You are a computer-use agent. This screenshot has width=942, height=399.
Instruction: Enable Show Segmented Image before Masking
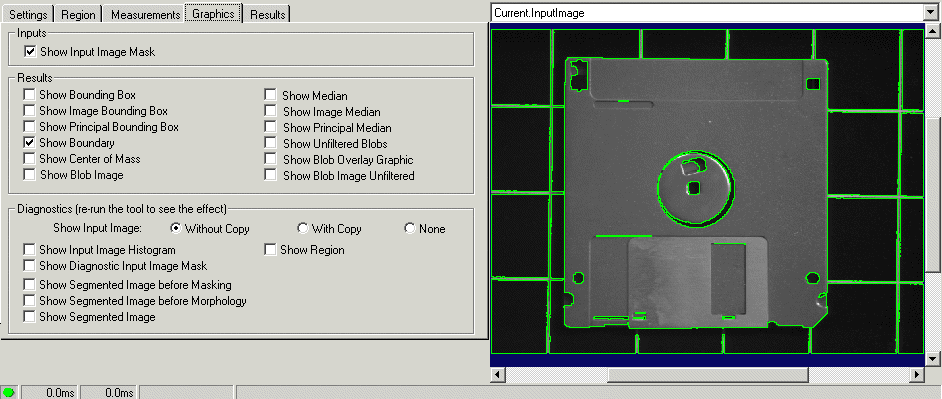click(29, 284)
